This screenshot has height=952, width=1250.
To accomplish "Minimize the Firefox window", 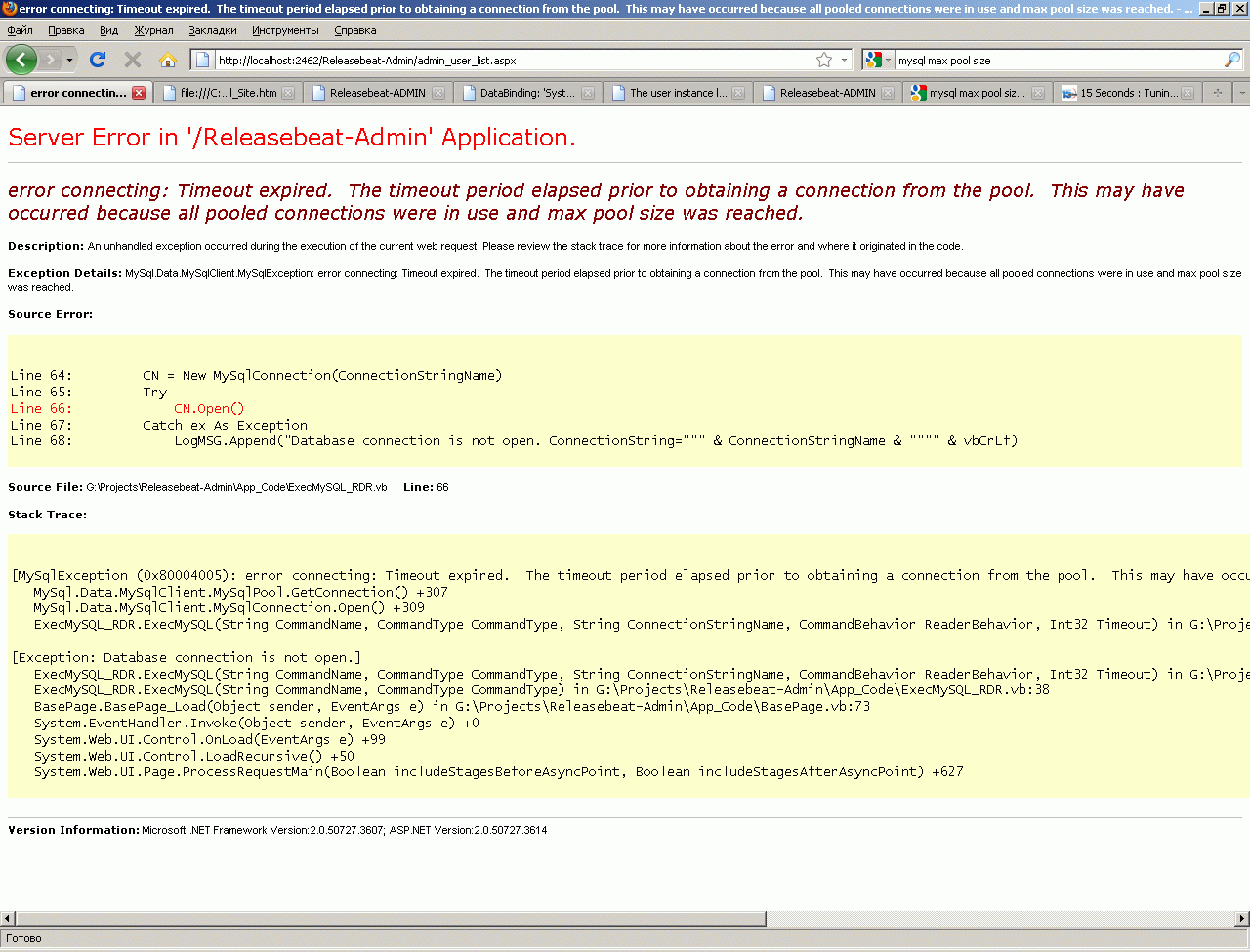I will click(x=1206, y=9).
